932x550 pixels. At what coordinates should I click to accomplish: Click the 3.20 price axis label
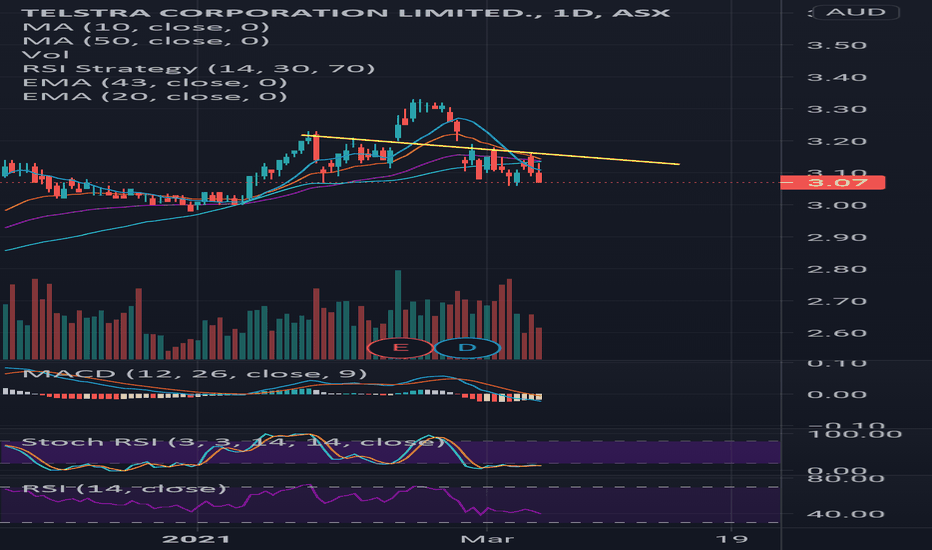coord(837,142)
